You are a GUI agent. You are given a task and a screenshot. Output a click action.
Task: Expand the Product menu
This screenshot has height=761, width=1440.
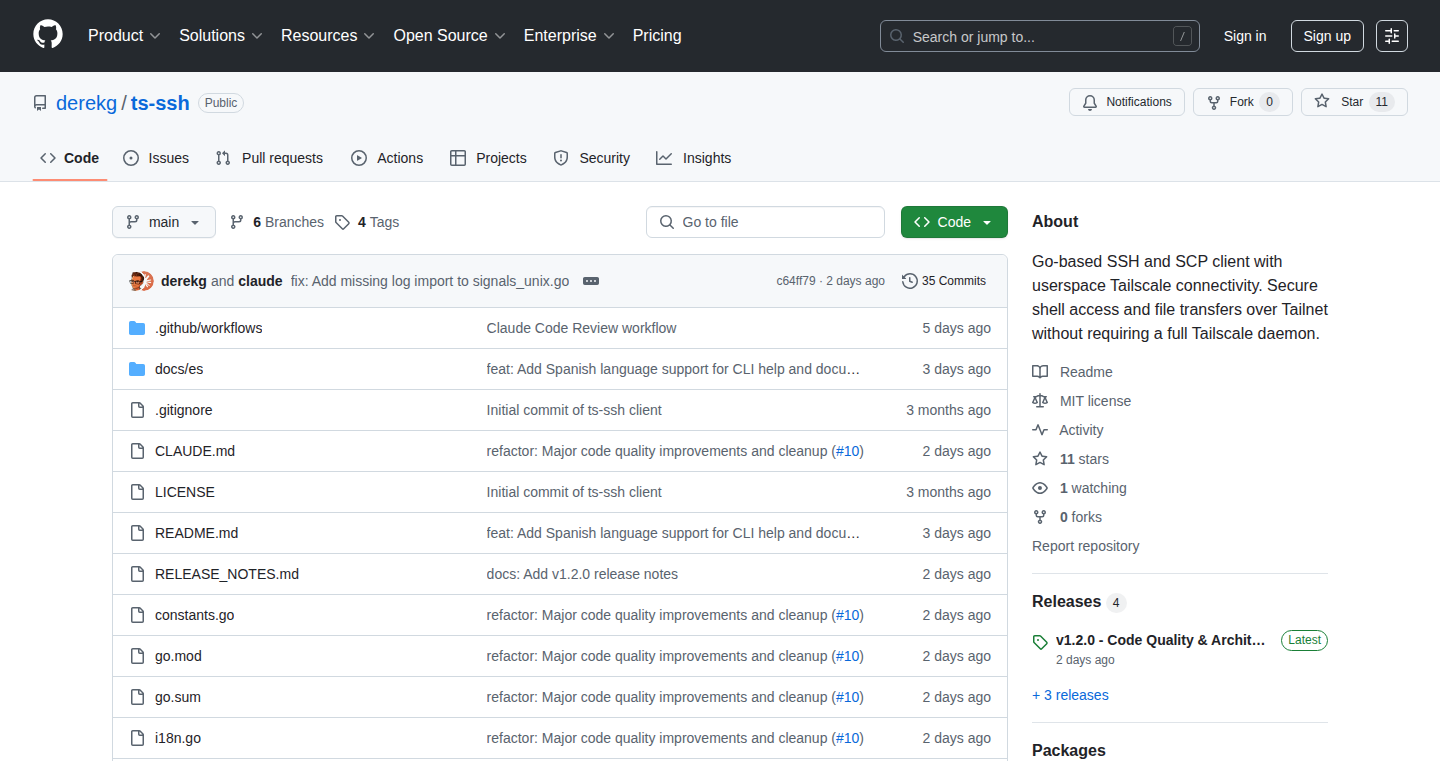click(124, 36)
